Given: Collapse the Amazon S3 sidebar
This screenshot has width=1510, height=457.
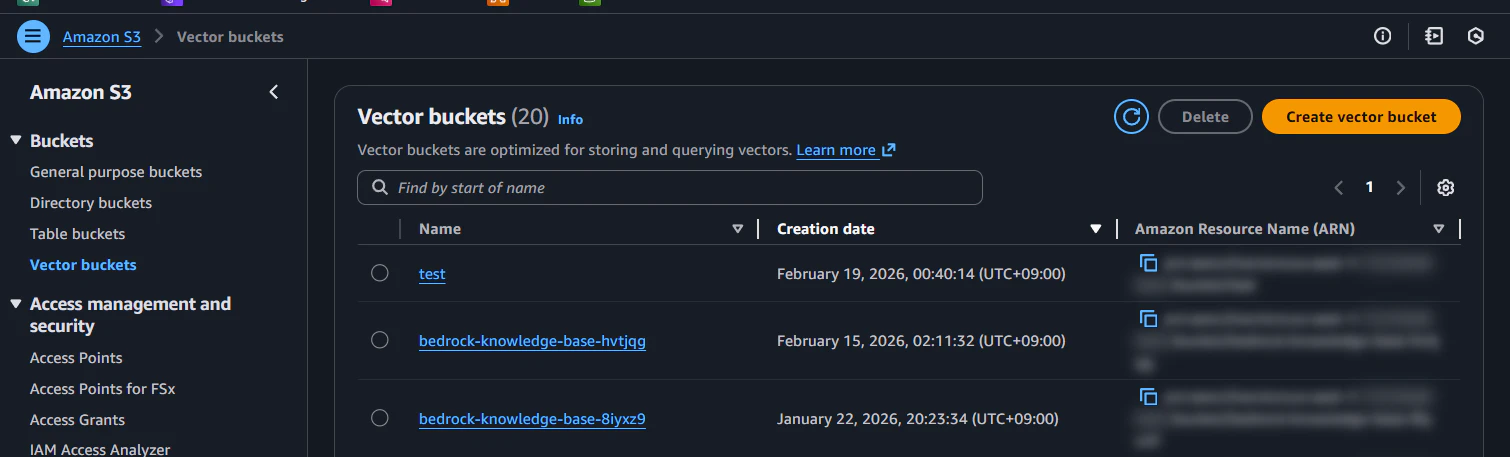Looking at the screenshot, I should [x=274, y=92].
